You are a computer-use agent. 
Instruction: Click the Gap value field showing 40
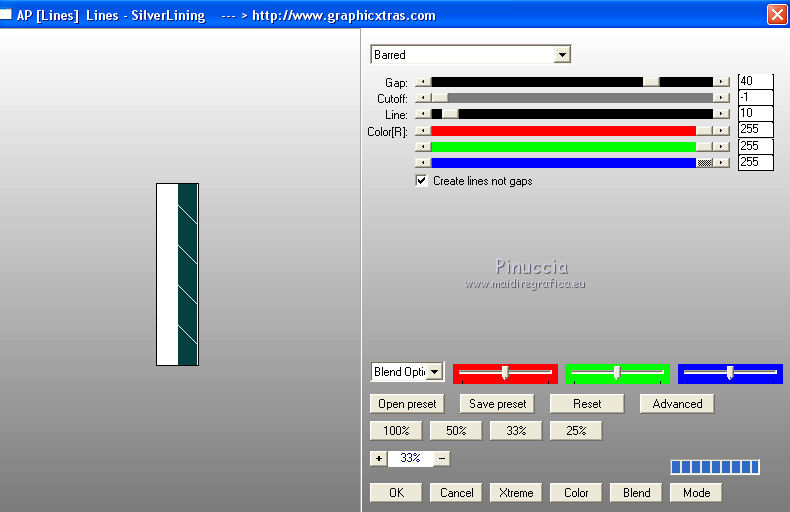755,81
